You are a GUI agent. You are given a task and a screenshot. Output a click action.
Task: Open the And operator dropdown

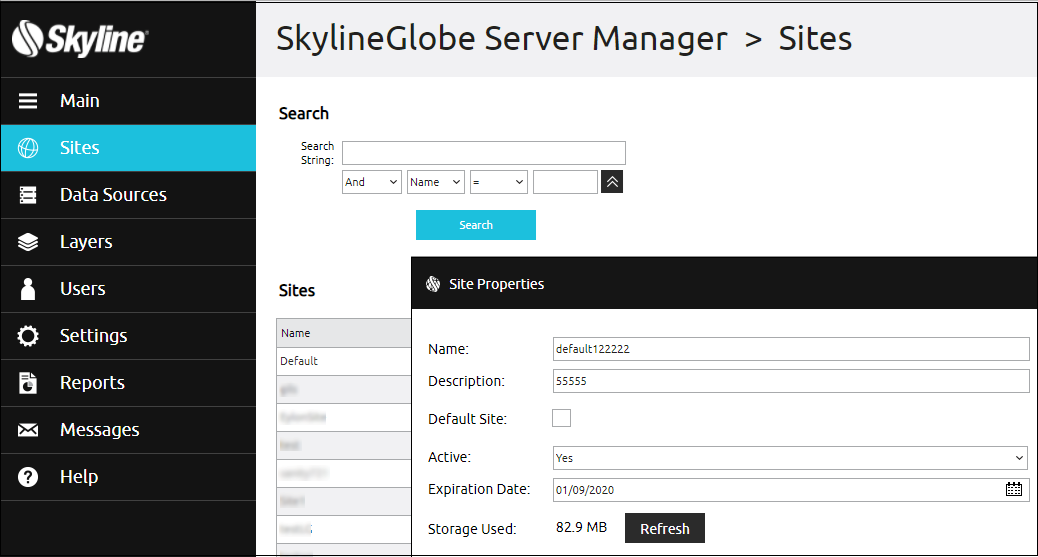point(372,181)
